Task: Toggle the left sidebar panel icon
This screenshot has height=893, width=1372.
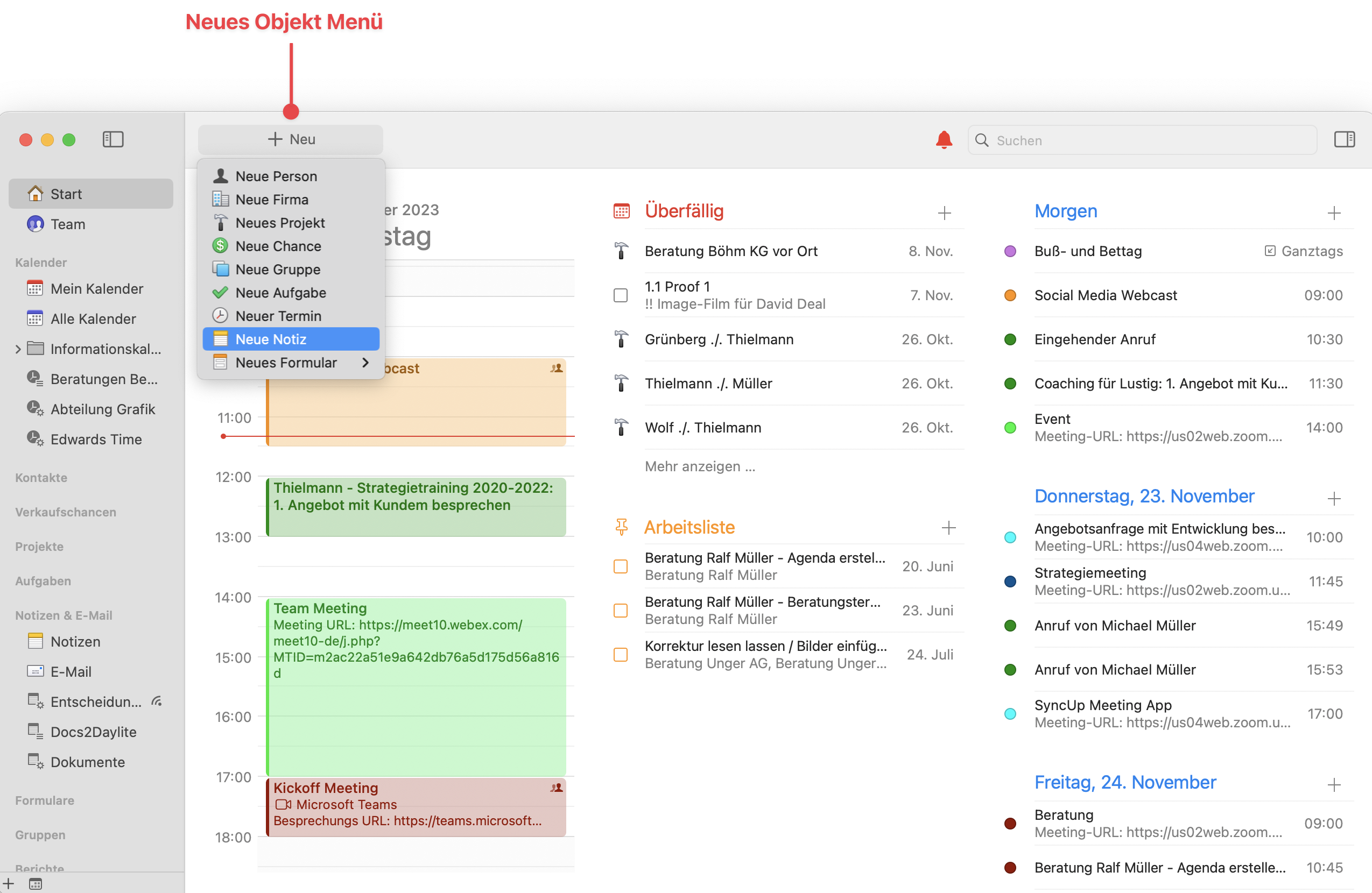Action: 113,139
